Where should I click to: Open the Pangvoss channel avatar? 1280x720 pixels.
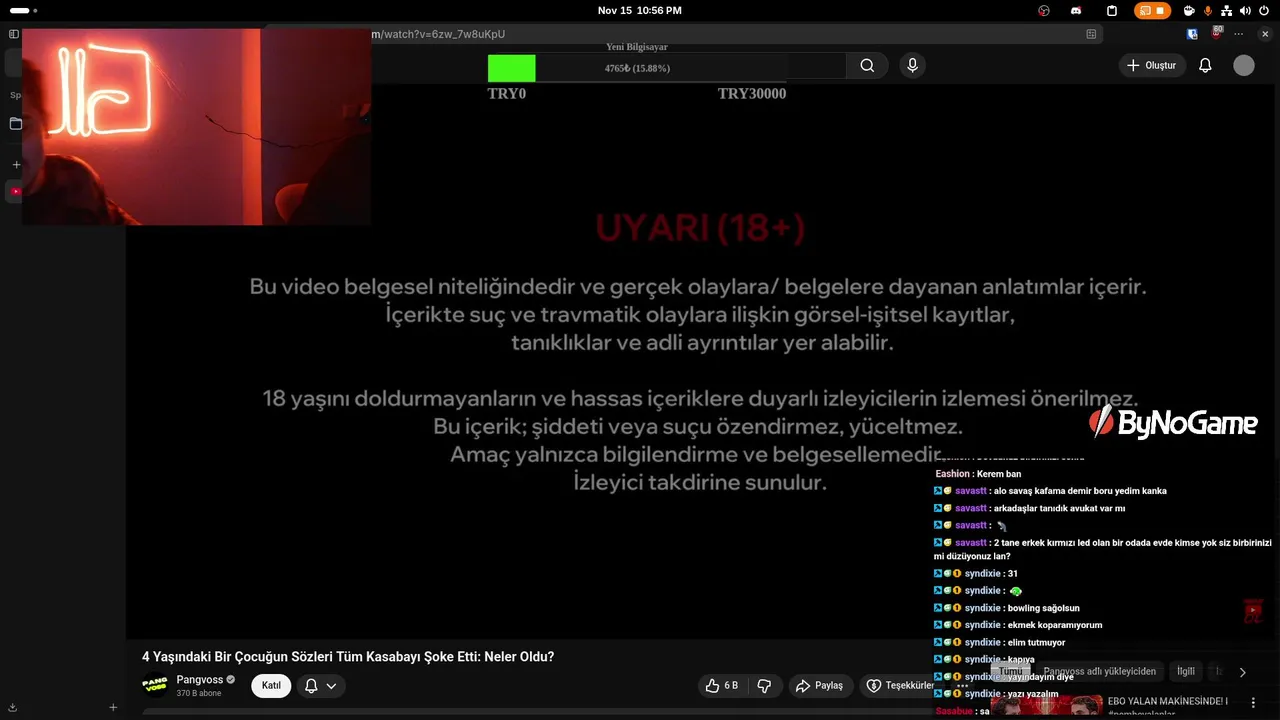tap(155, 685)
